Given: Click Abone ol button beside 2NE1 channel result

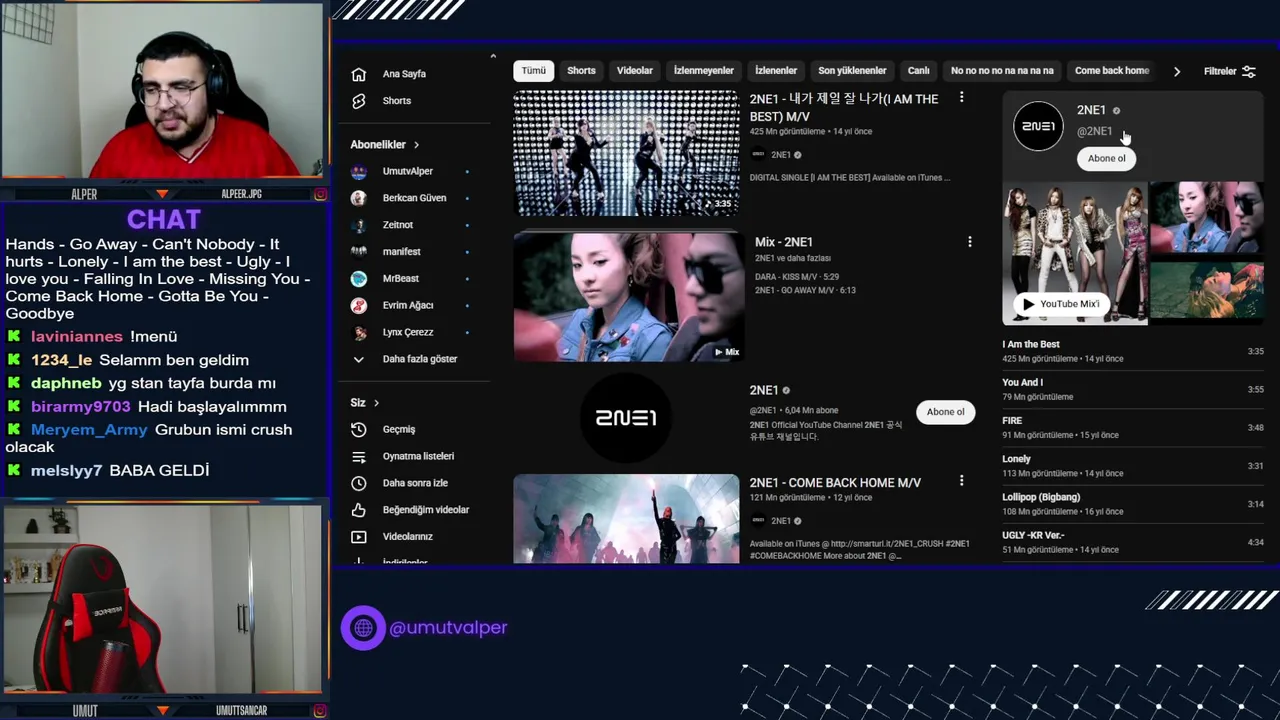Looking at the screenshot, I should pos(945,412).
